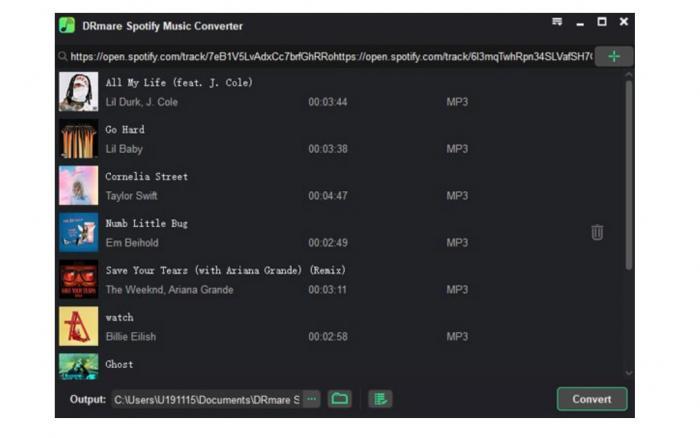Image resolution: width=700 pixels, height=438 pixels.
Task: Click the artist name Billie Eilish
Action: click(x=131, y=337)
